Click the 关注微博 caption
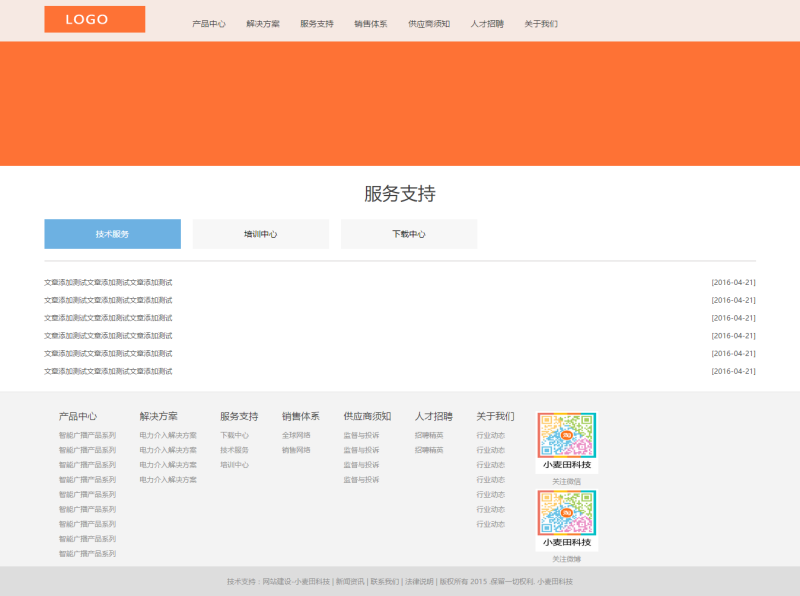800x596 pixels. [x=567, y=559]
